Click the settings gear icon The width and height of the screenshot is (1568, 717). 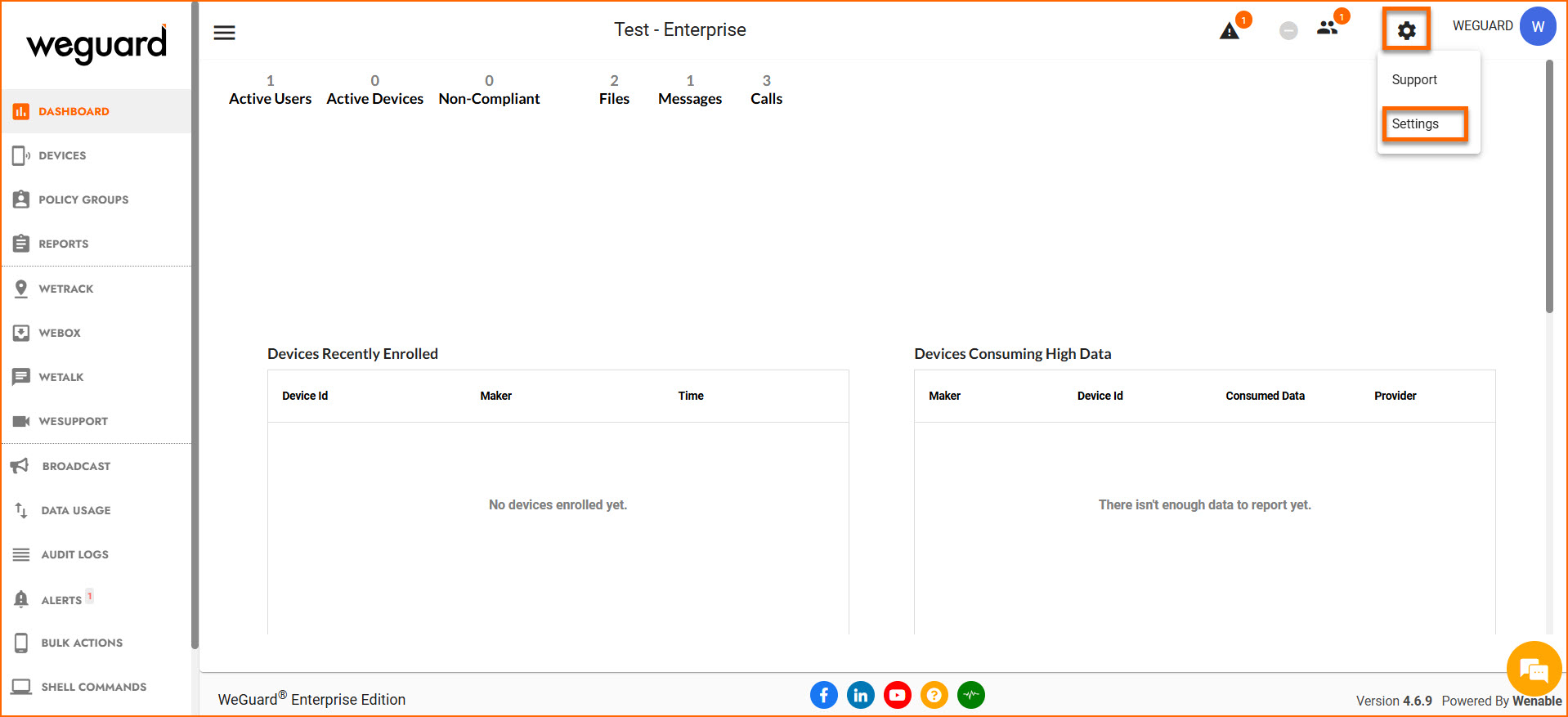(1406, 31)
